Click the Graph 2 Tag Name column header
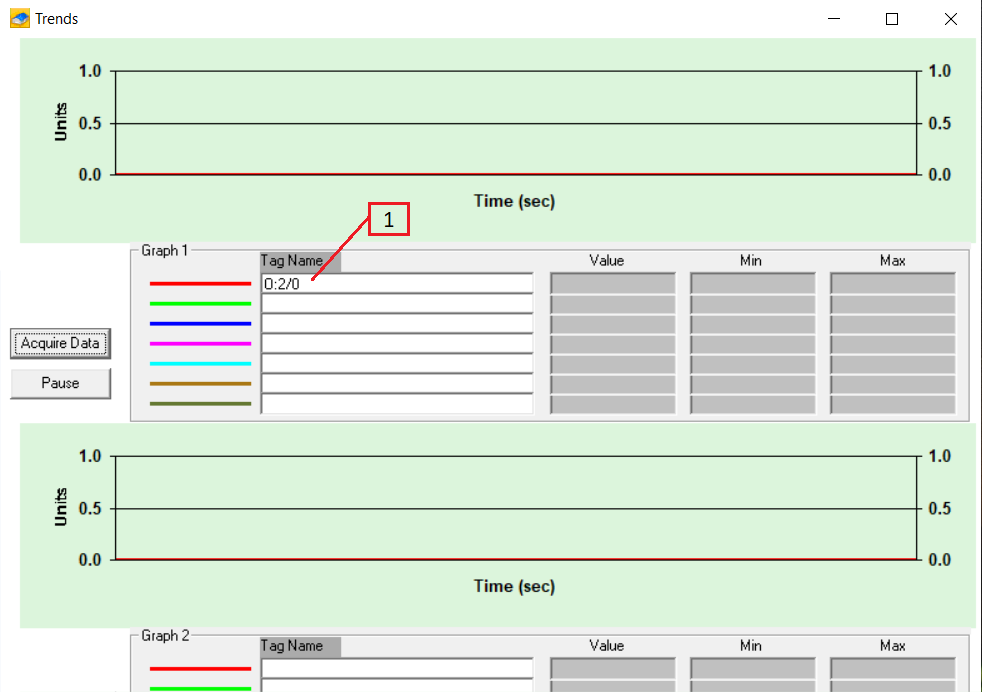 [301, 646]
